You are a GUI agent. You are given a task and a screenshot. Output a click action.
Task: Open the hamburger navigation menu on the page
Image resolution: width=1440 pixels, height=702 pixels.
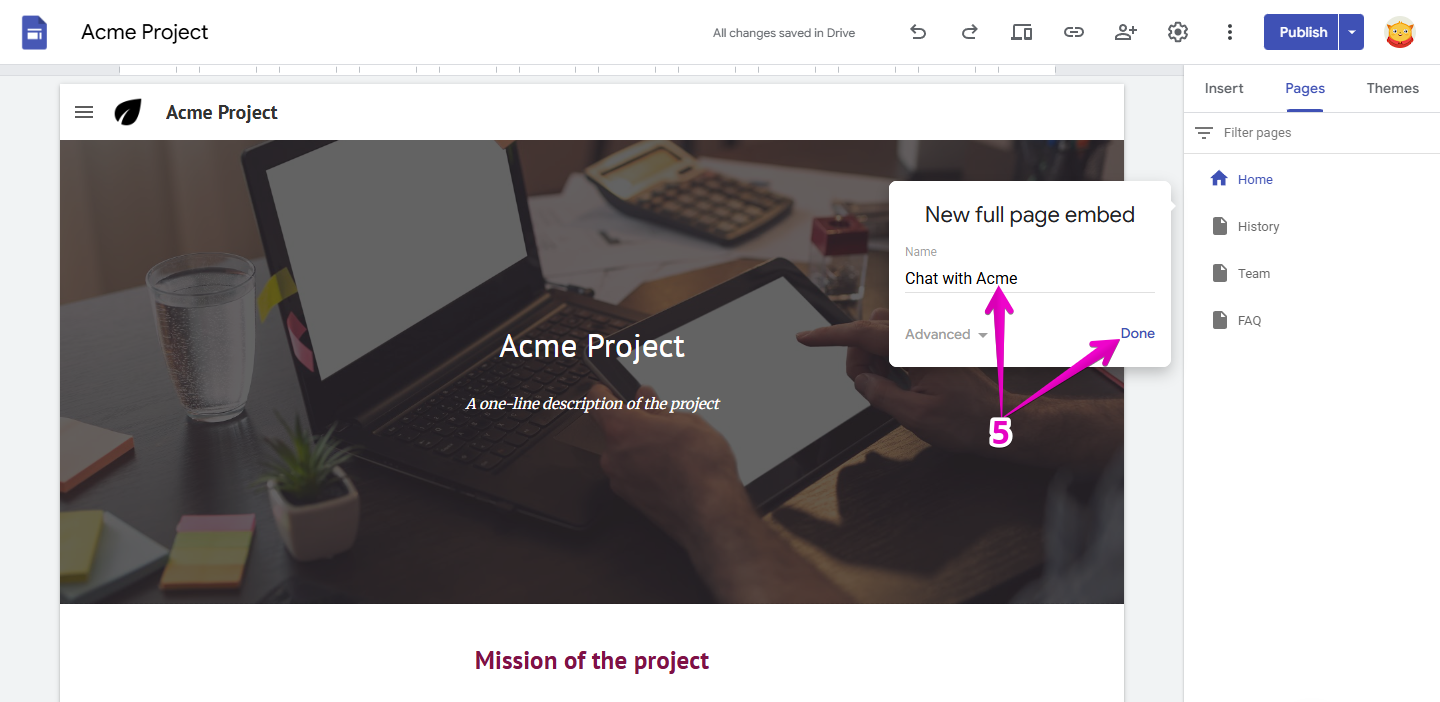point(84,112)
